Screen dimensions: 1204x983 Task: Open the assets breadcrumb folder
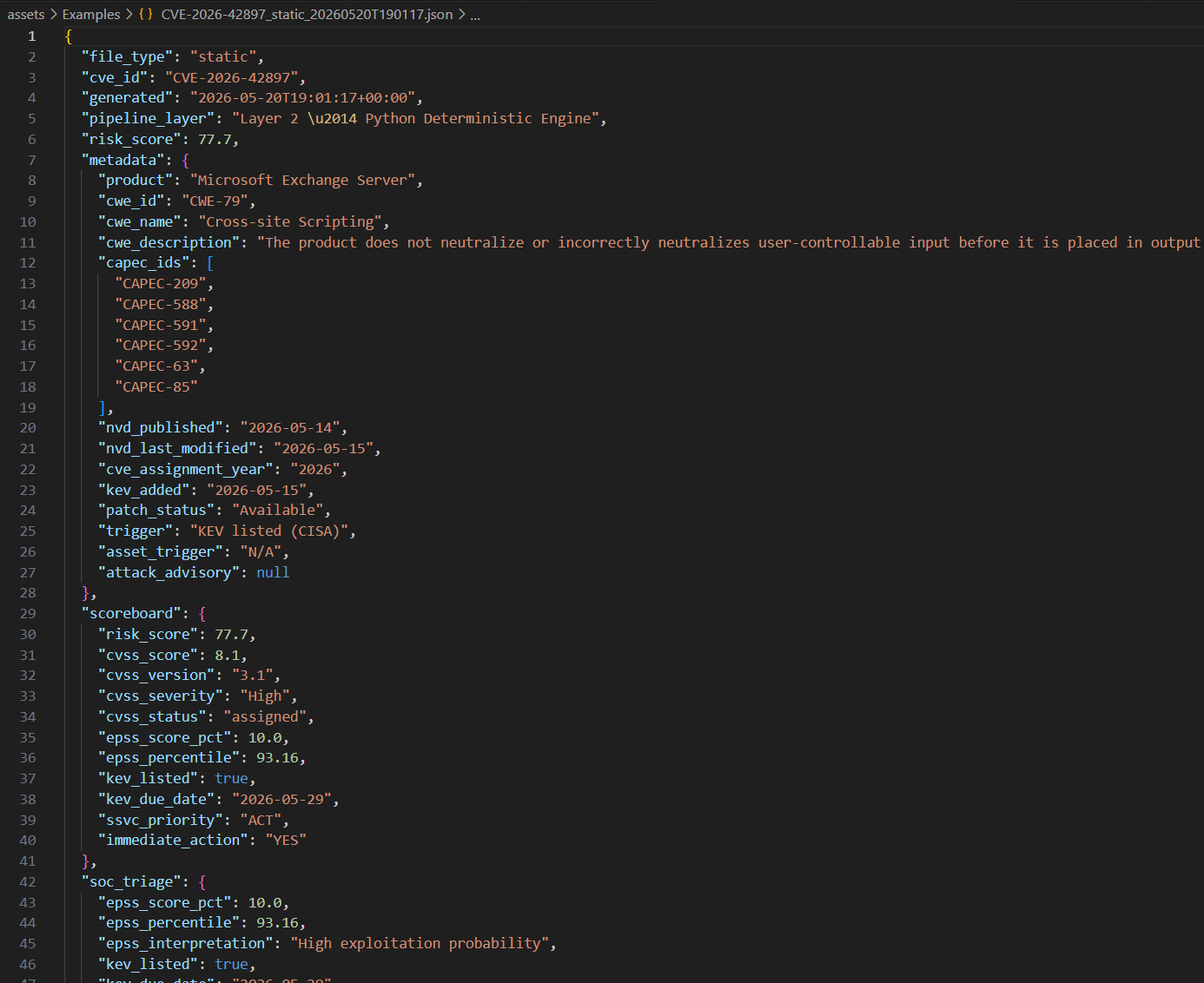pyautogui.click(x=25, y=14)
